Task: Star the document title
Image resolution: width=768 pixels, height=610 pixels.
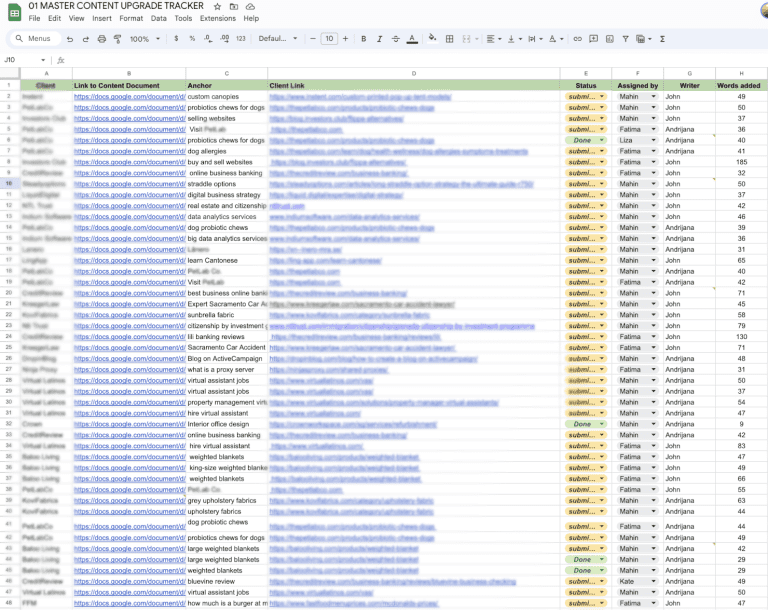Action: pyautogui.click(x=217, y=6)
